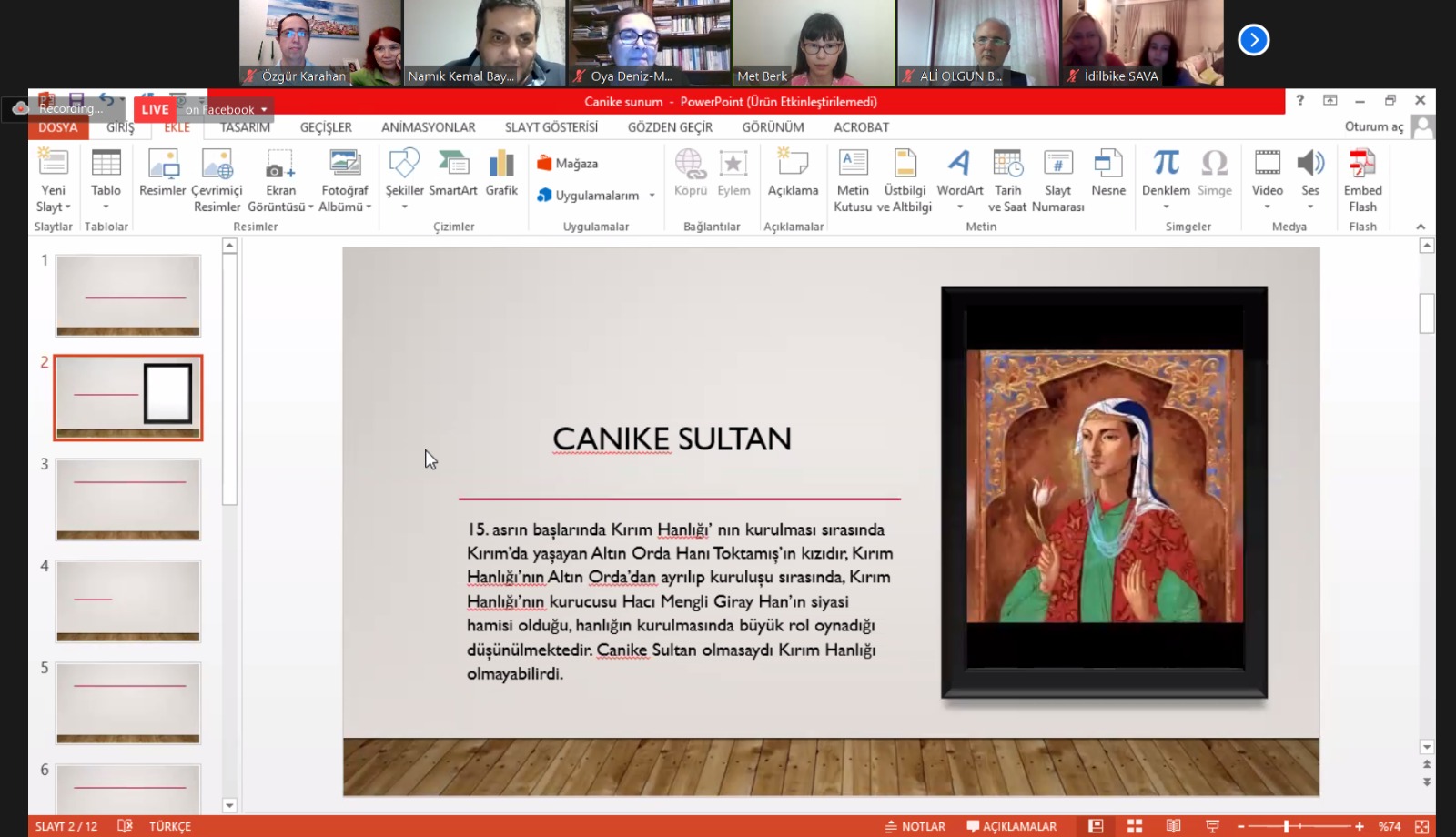This screenshot has height=837, width=1456.
Task: Toggle the AÇIKLAMALAR comments pane
Action: (x=1012, y=826)
